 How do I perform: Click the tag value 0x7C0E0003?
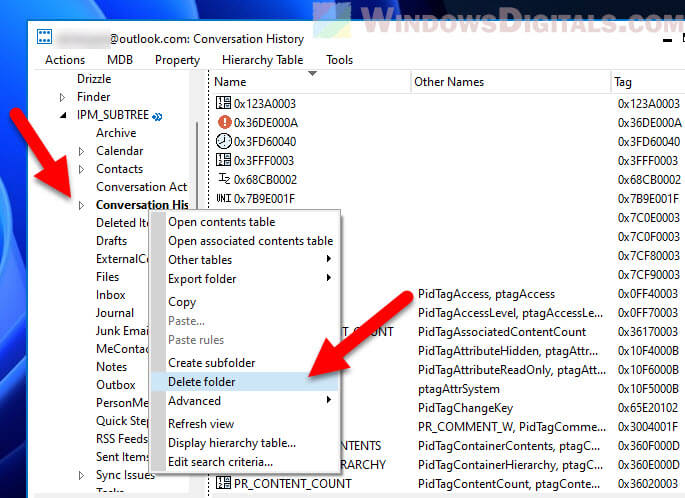[649, 218]
